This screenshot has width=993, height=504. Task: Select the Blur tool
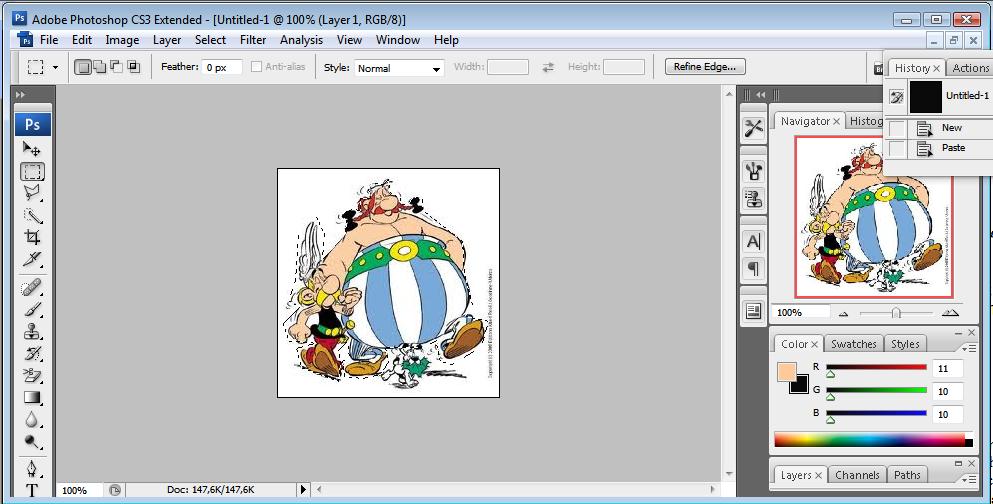coord(32,419)
